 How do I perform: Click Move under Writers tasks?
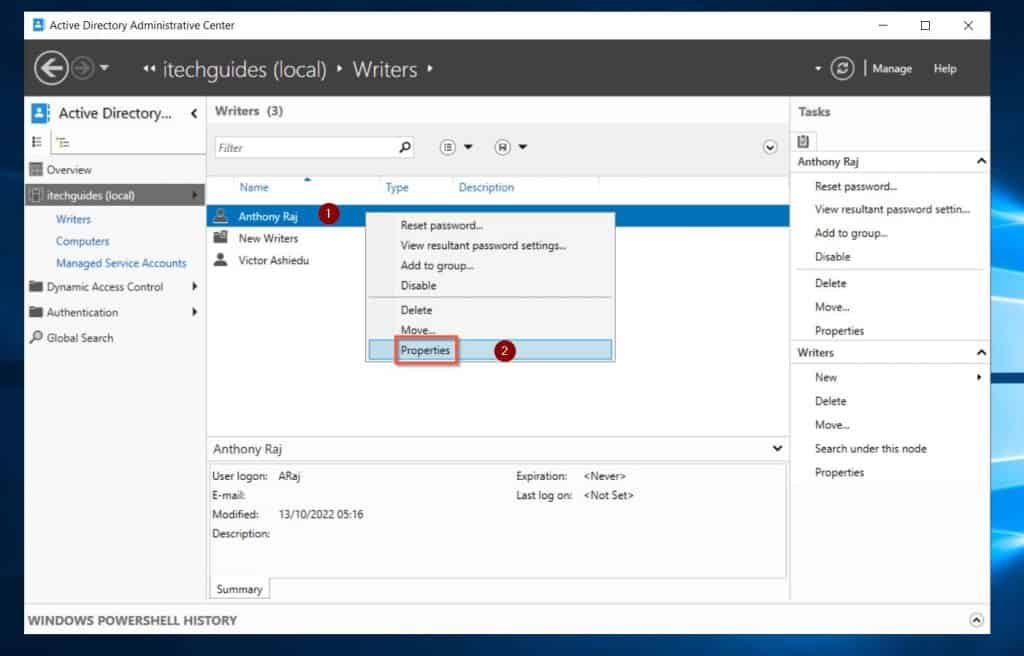832,425
